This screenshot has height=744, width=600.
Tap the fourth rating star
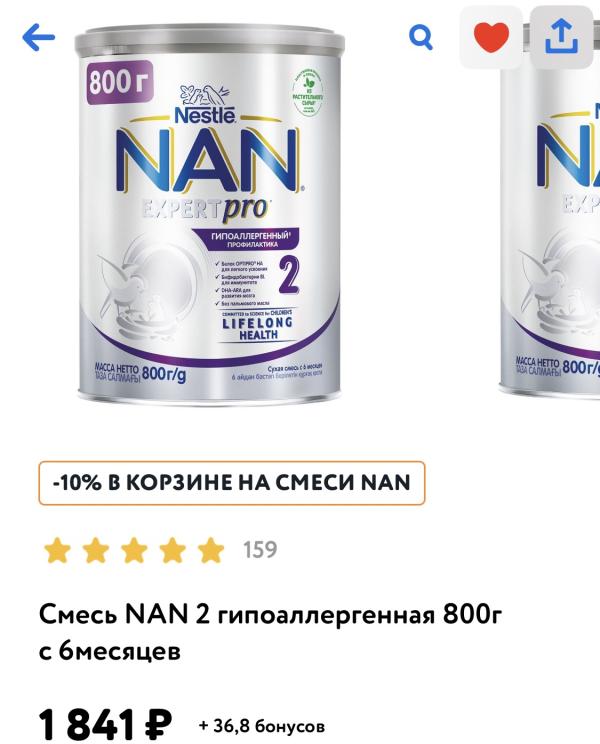(172, 550)
